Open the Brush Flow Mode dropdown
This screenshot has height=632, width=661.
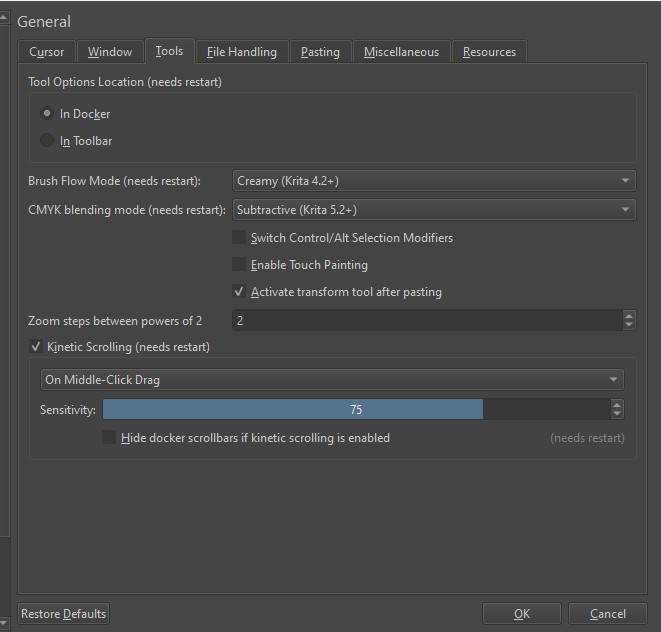(433, 181)
